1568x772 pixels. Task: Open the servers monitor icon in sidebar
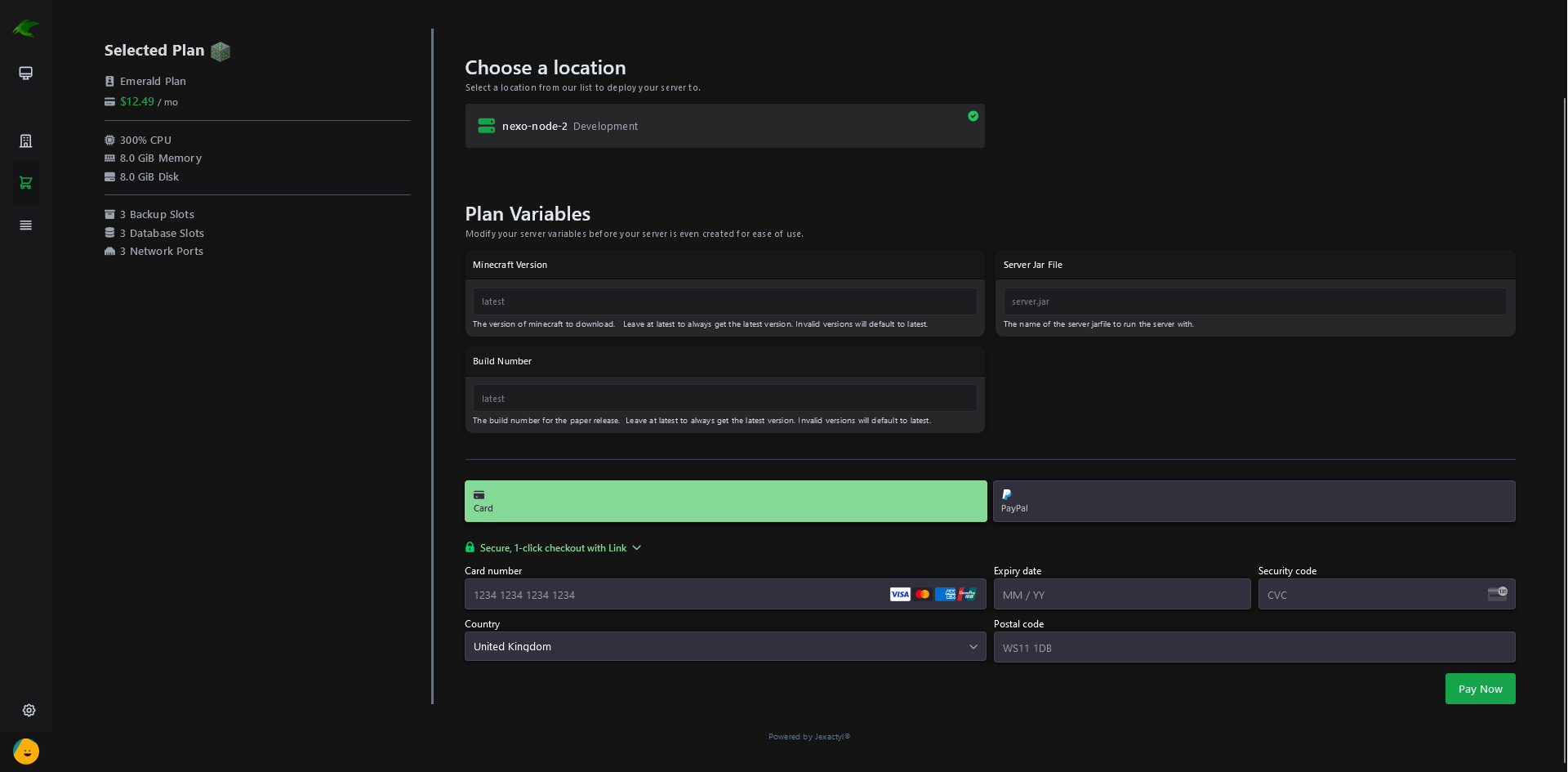coord(26,74)
